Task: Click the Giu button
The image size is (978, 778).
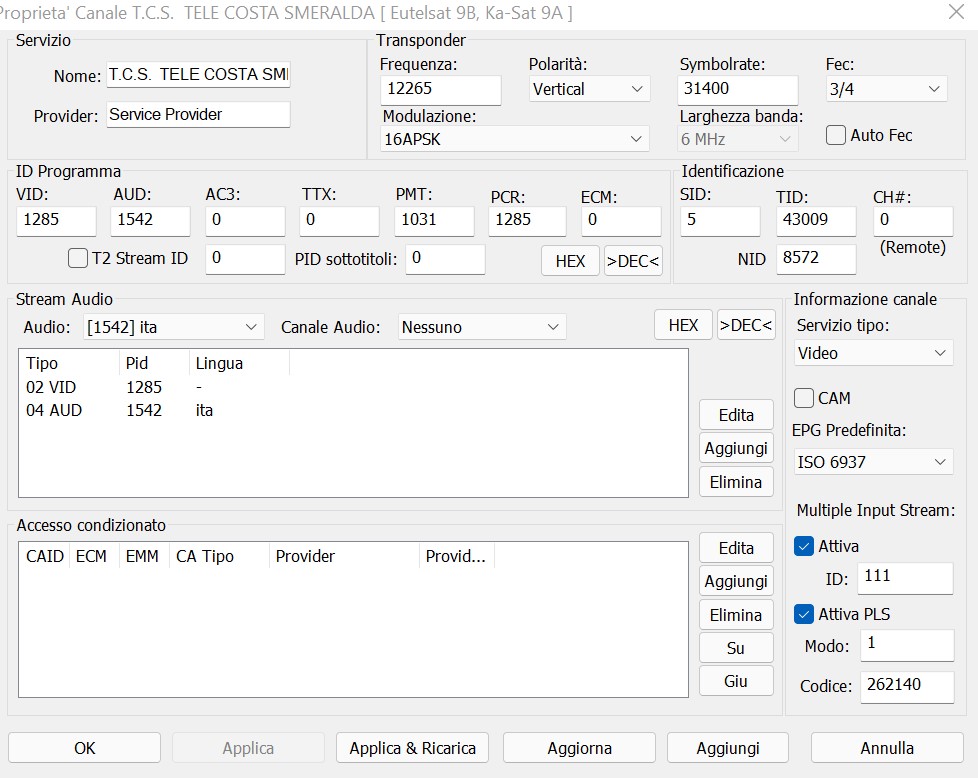Action: (736, 681)
